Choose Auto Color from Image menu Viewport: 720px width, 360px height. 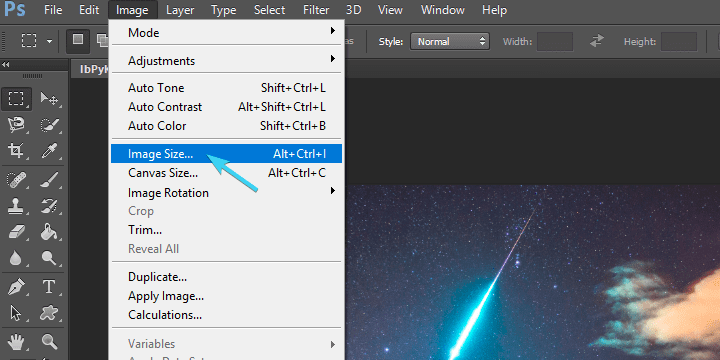[x=227, y=125]
